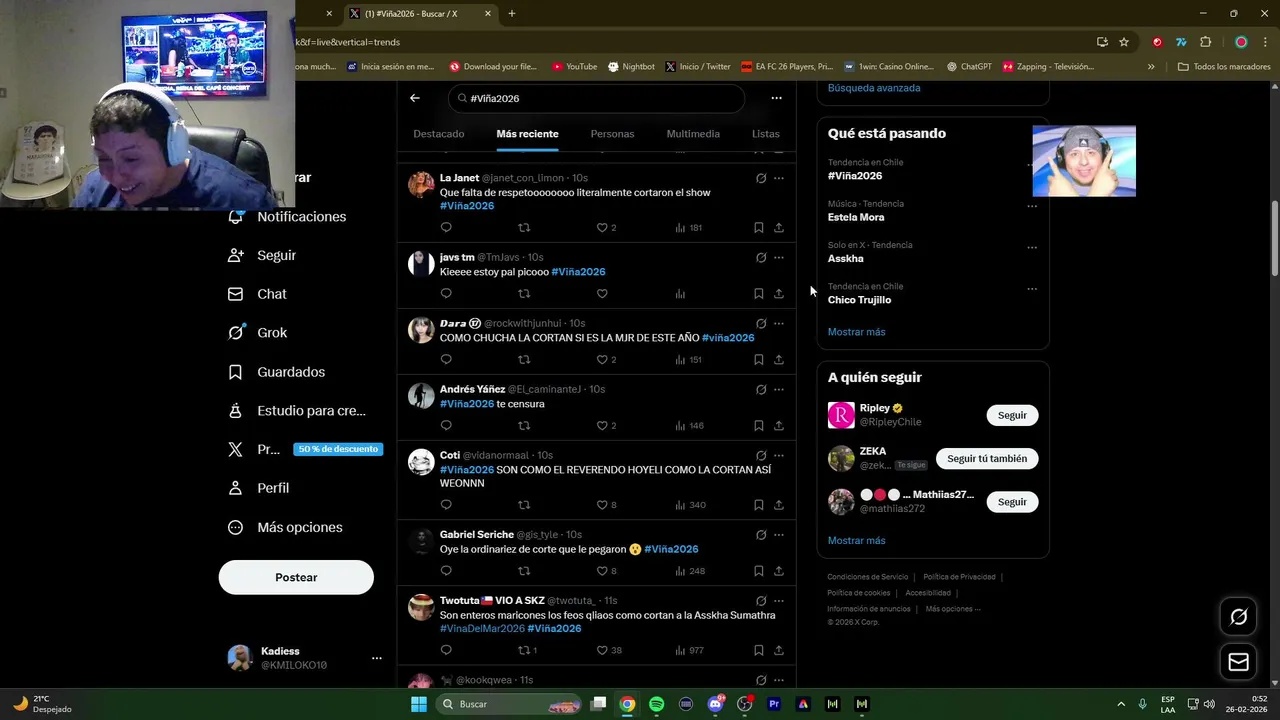The image size is (1280, 720).
Task: Open Premiere Pro from taskbar
Action: (774, 704)
